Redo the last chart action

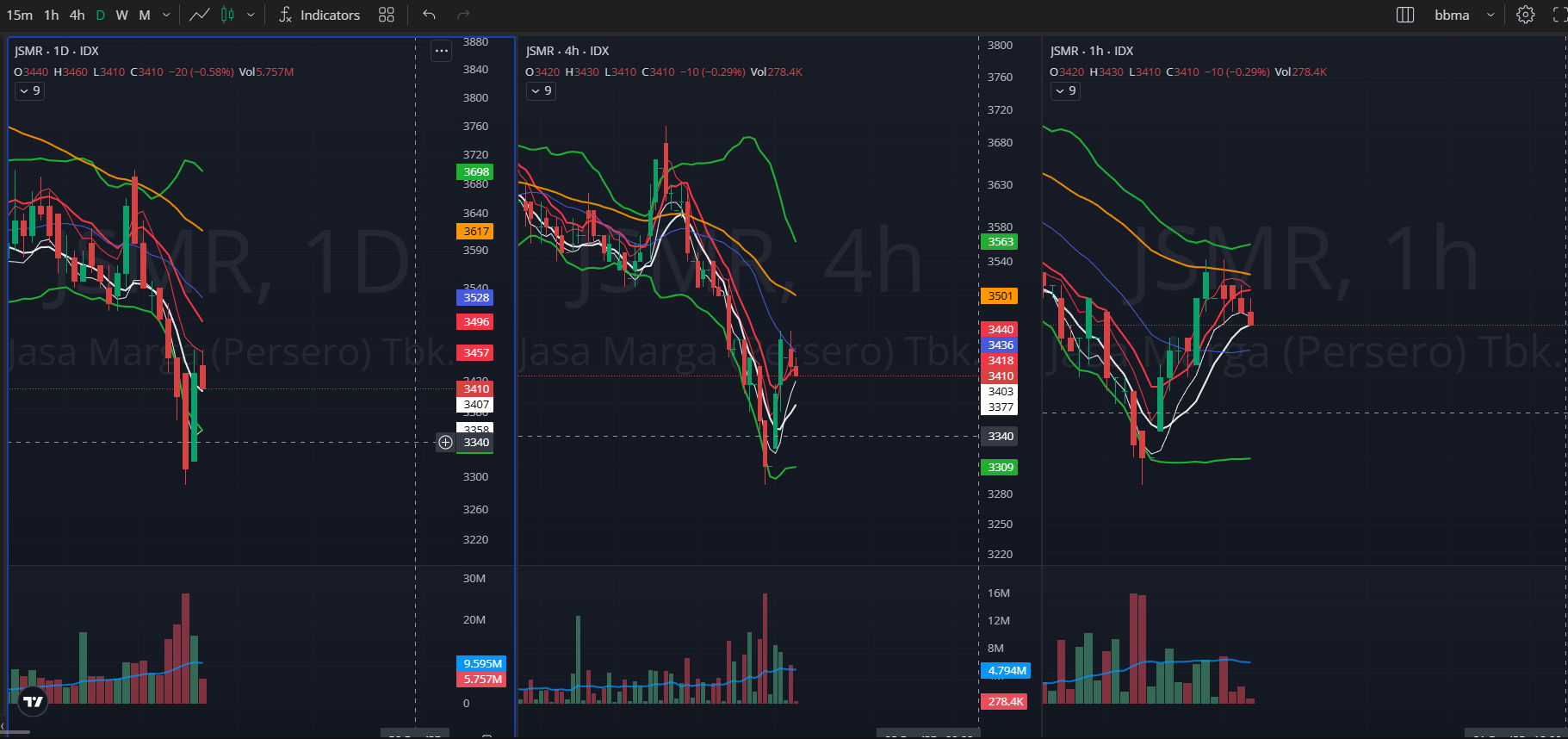pyautogui.click(x=463, y=15)
